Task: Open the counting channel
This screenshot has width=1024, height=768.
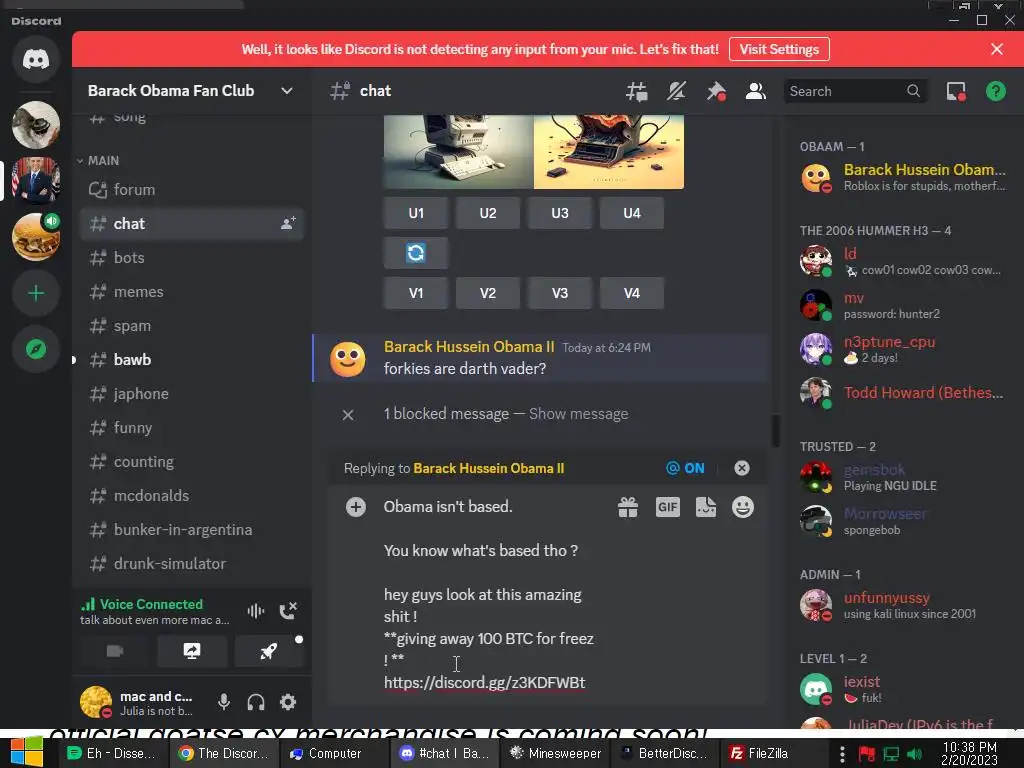Action: tap(191, 462)
